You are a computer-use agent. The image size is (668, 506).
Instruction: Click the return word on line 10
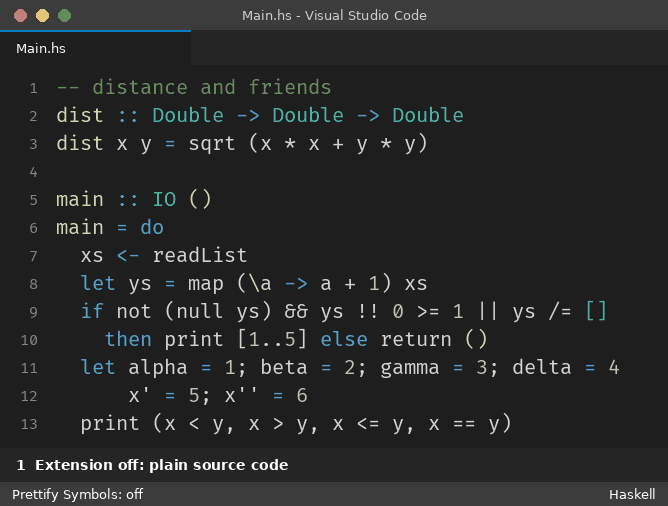(416, 339)
